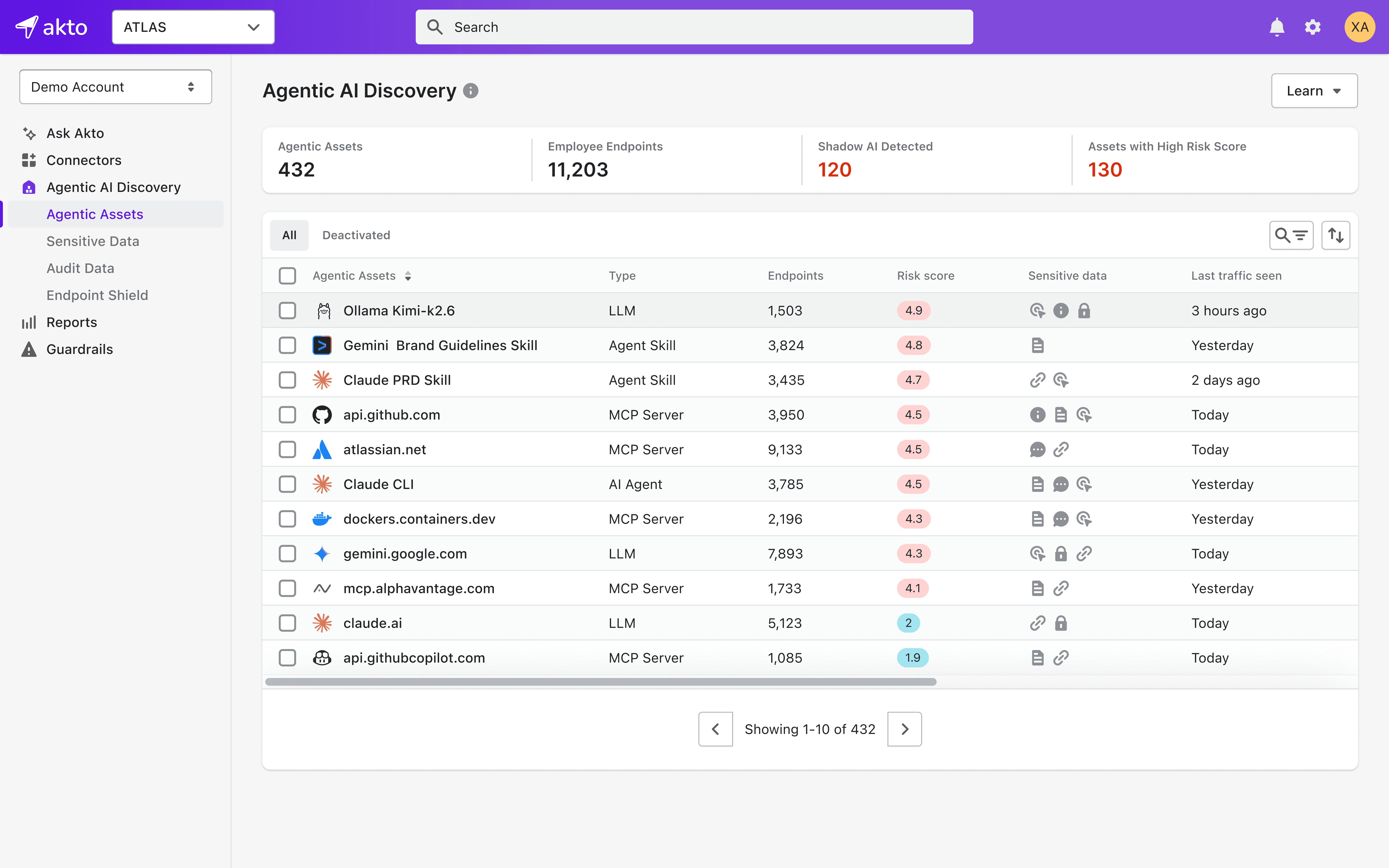Check the gemini.google.com row
1389x868 pixels.
[x=287, y=554]
